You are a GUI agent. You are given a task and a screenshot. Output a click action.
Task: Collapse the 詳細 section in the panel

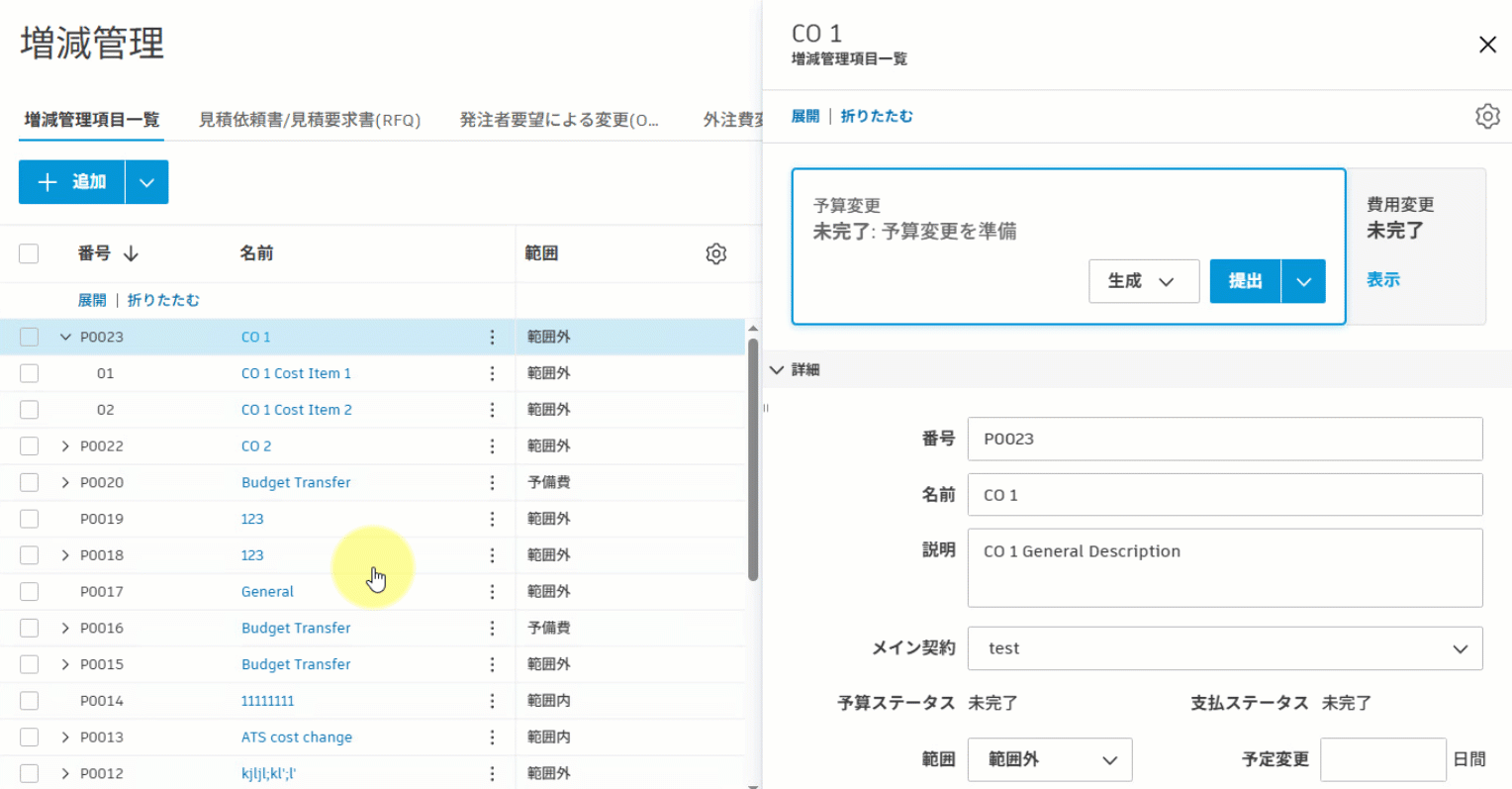click(778, 369)
